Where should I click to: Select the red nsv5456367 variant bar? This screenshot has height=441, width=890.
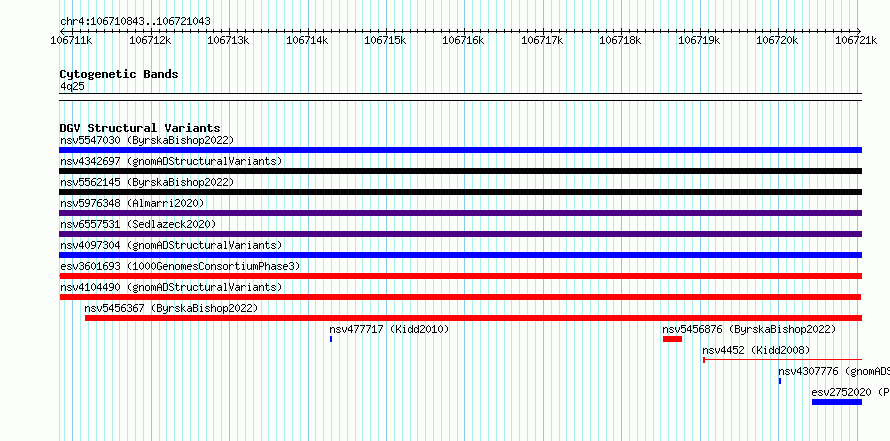pos(473,318)
